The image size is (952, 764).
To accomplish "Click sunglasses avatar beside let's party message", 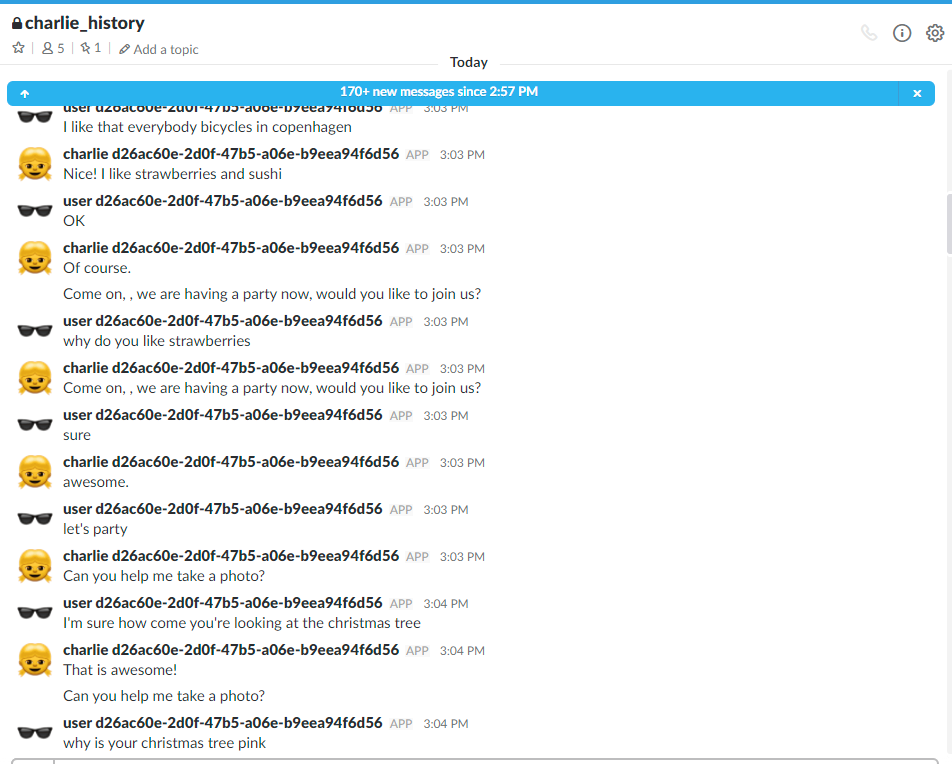I will pos(35,519).
